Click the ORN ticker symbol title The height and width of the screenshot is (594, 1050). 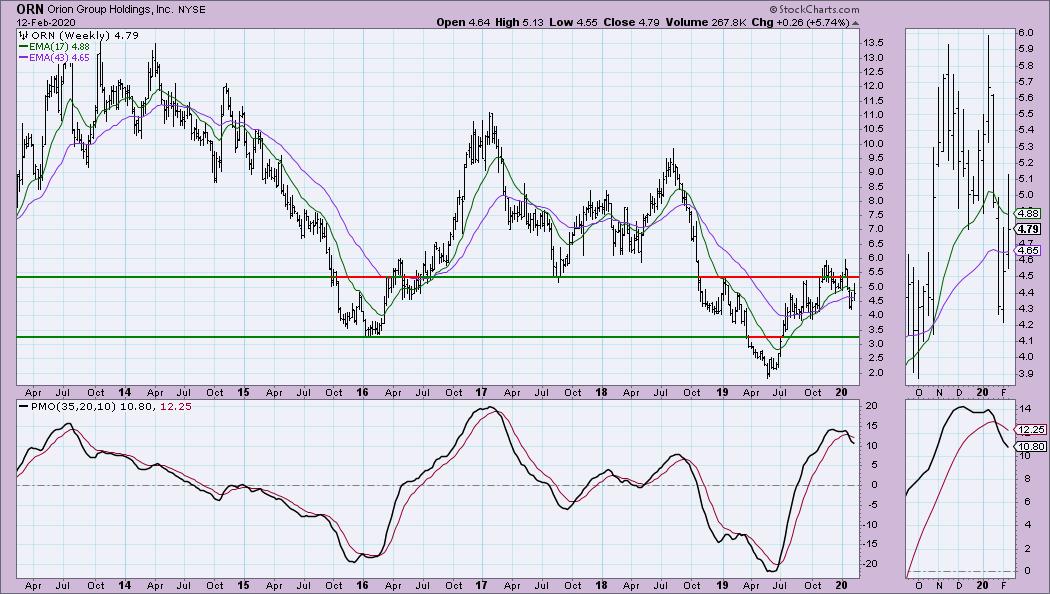click(x=30, y=9)
